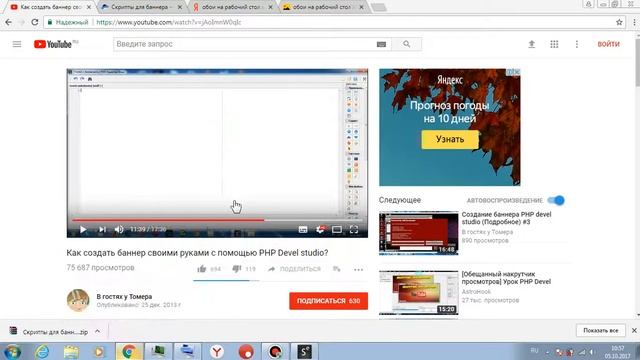Screen dimensions: 640x360
Task: Click the video title text
Action: tap(197, 253)
